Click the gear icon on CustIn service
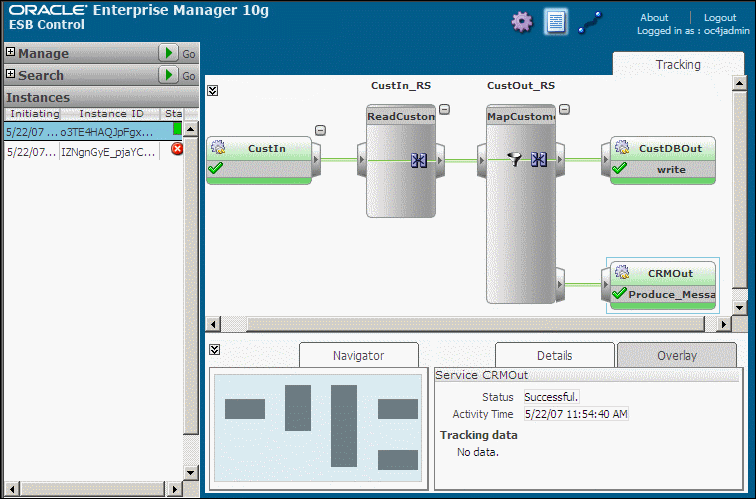The width and height of the screenshot is (756, 499). pyautogui.click(x=218, y=147)
